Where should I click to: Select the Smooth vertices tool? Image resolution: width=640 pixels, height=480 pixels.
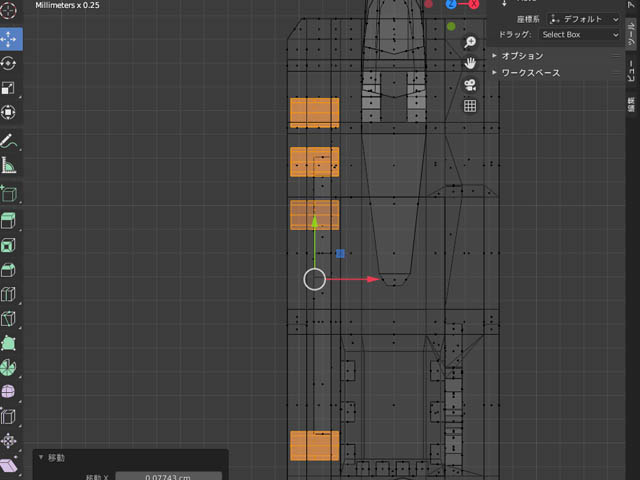pos(9,392)
